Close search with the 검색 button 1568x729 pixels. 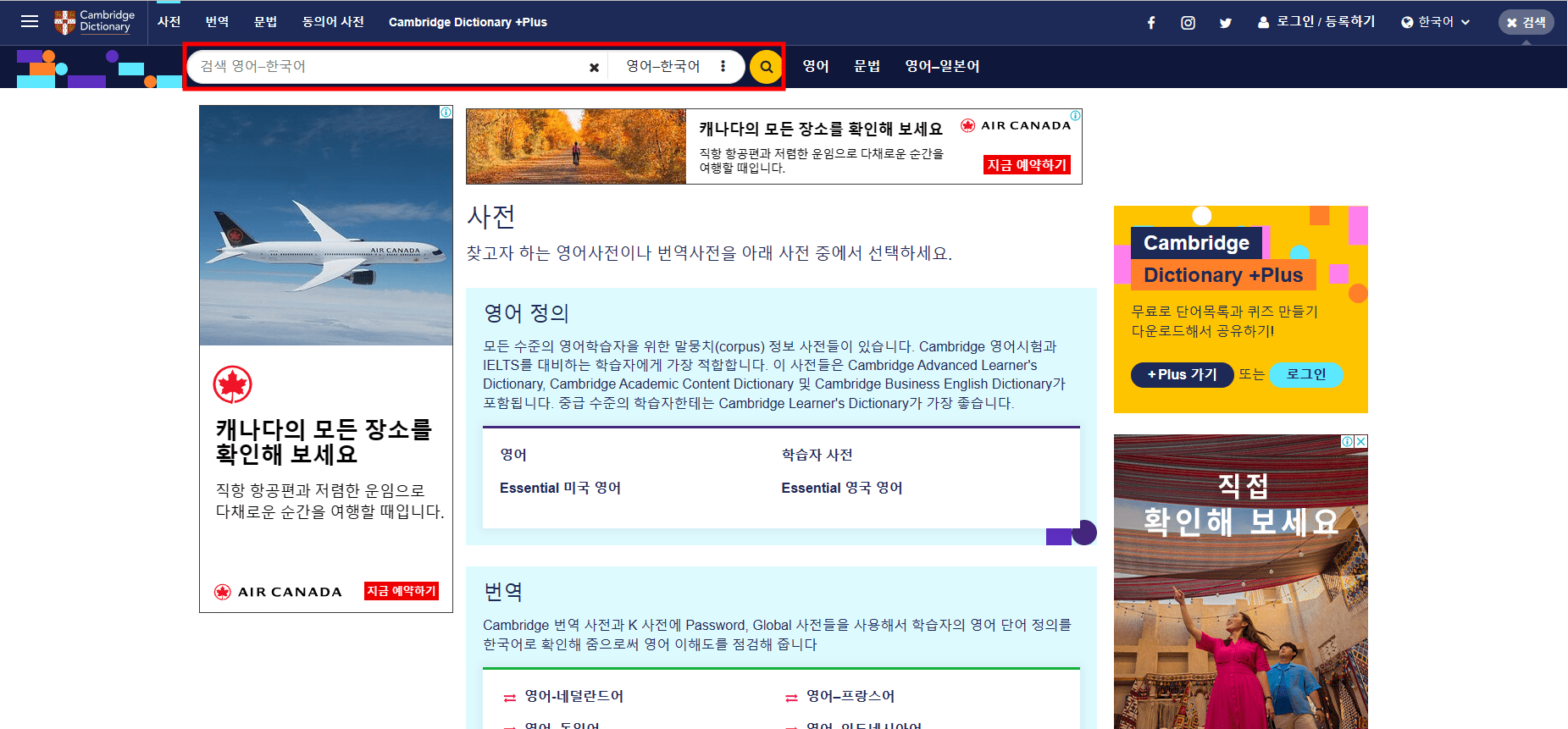pyautogui.click(x=1526, y=22)
